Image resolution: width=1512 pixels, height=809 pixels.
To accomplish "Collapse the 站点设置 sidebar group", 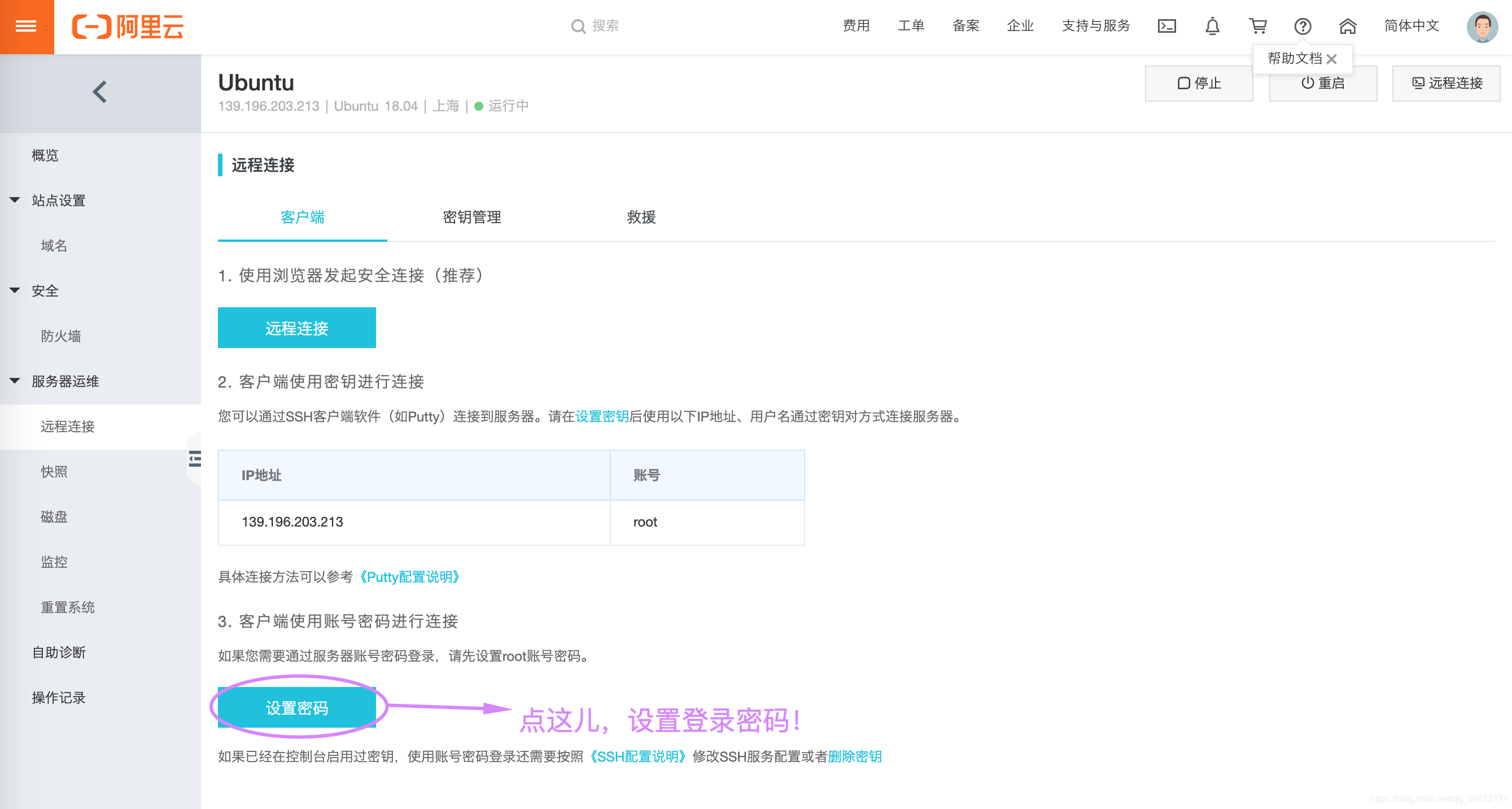I will tap(15, 201).
